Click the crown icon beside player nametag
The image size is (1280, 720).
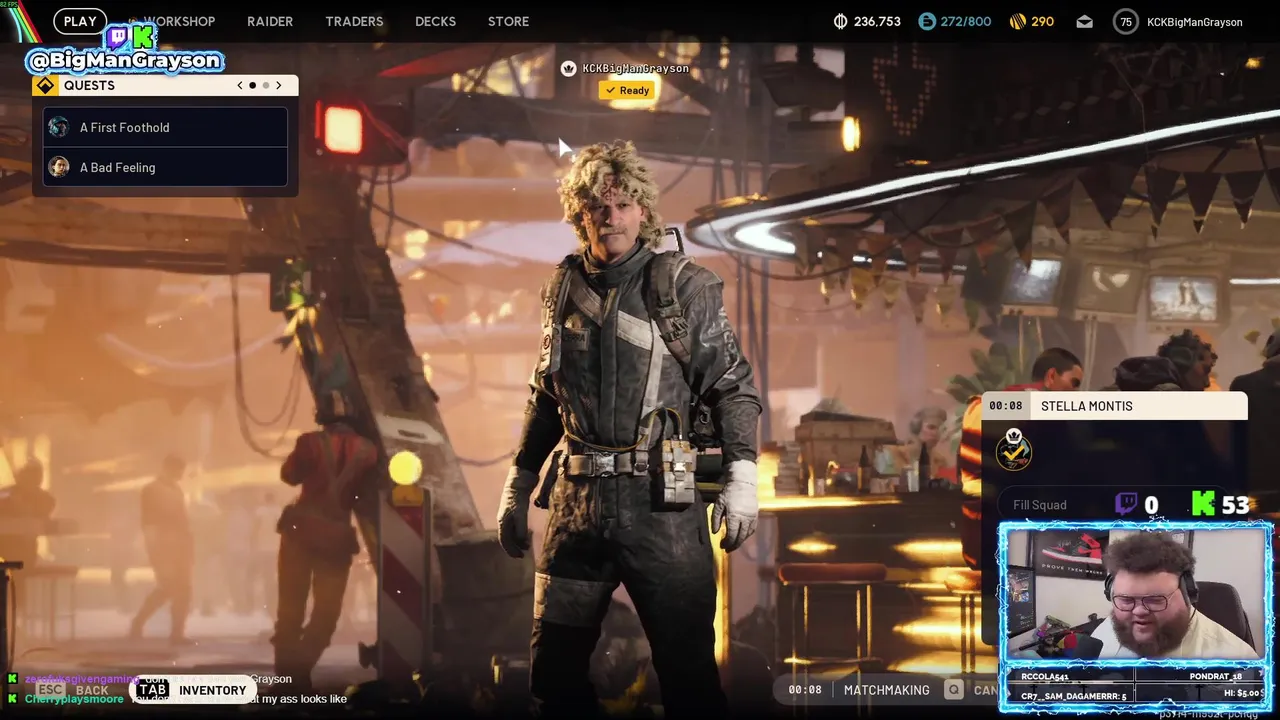[569, 68]
